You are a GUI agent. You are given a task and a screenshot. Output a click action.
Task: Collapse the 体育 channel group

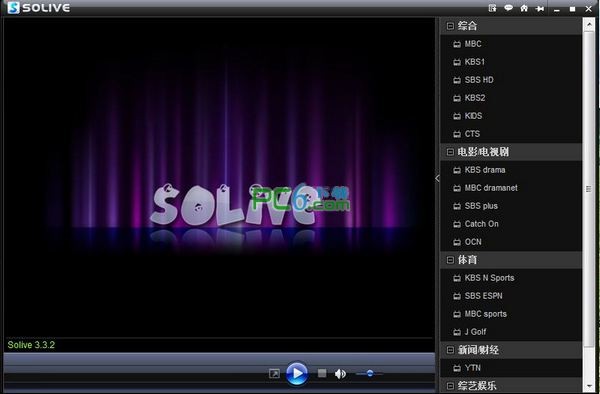point(450,260)
